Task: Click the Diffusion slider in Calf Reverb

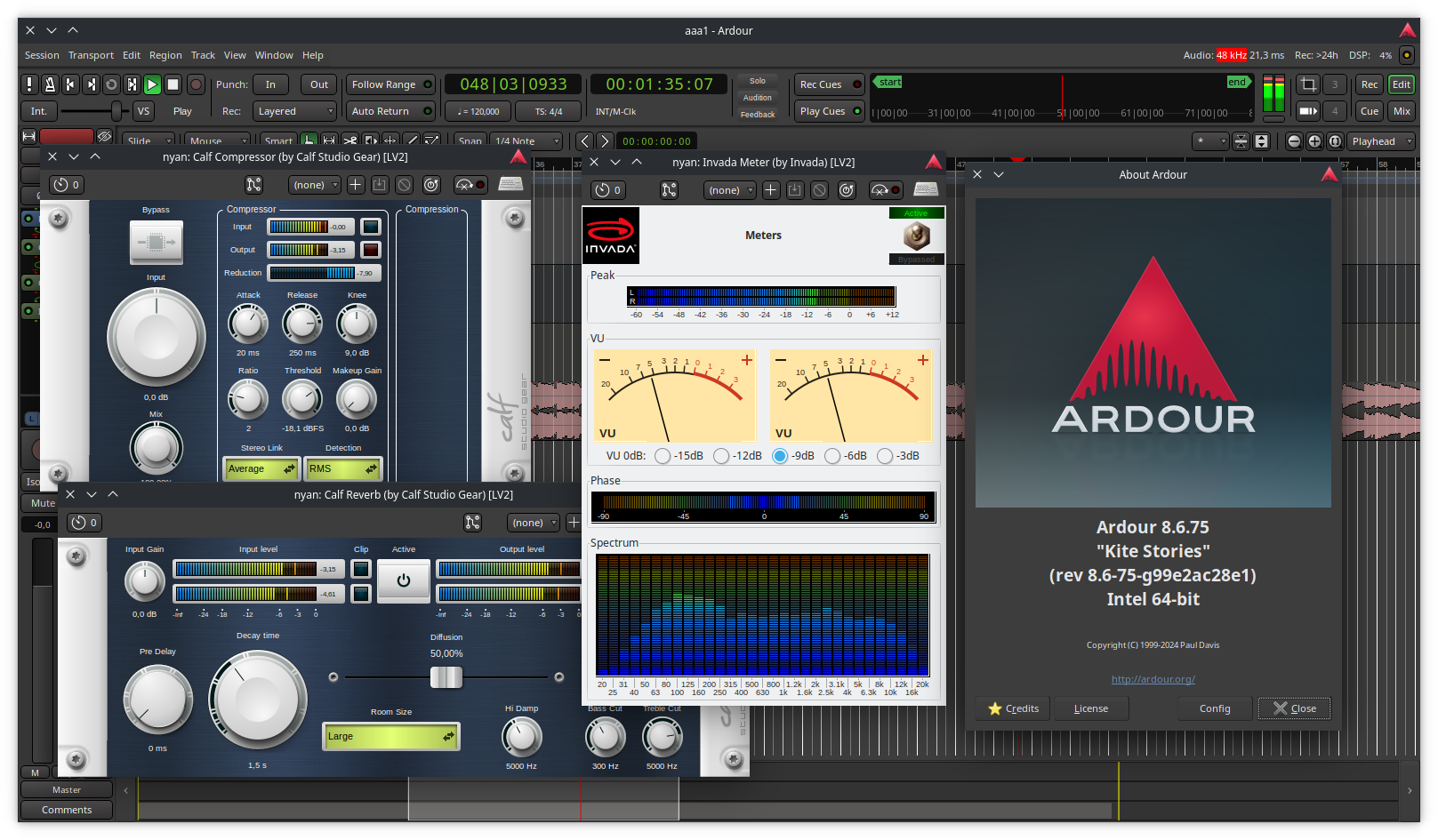Action: point(446,677)
